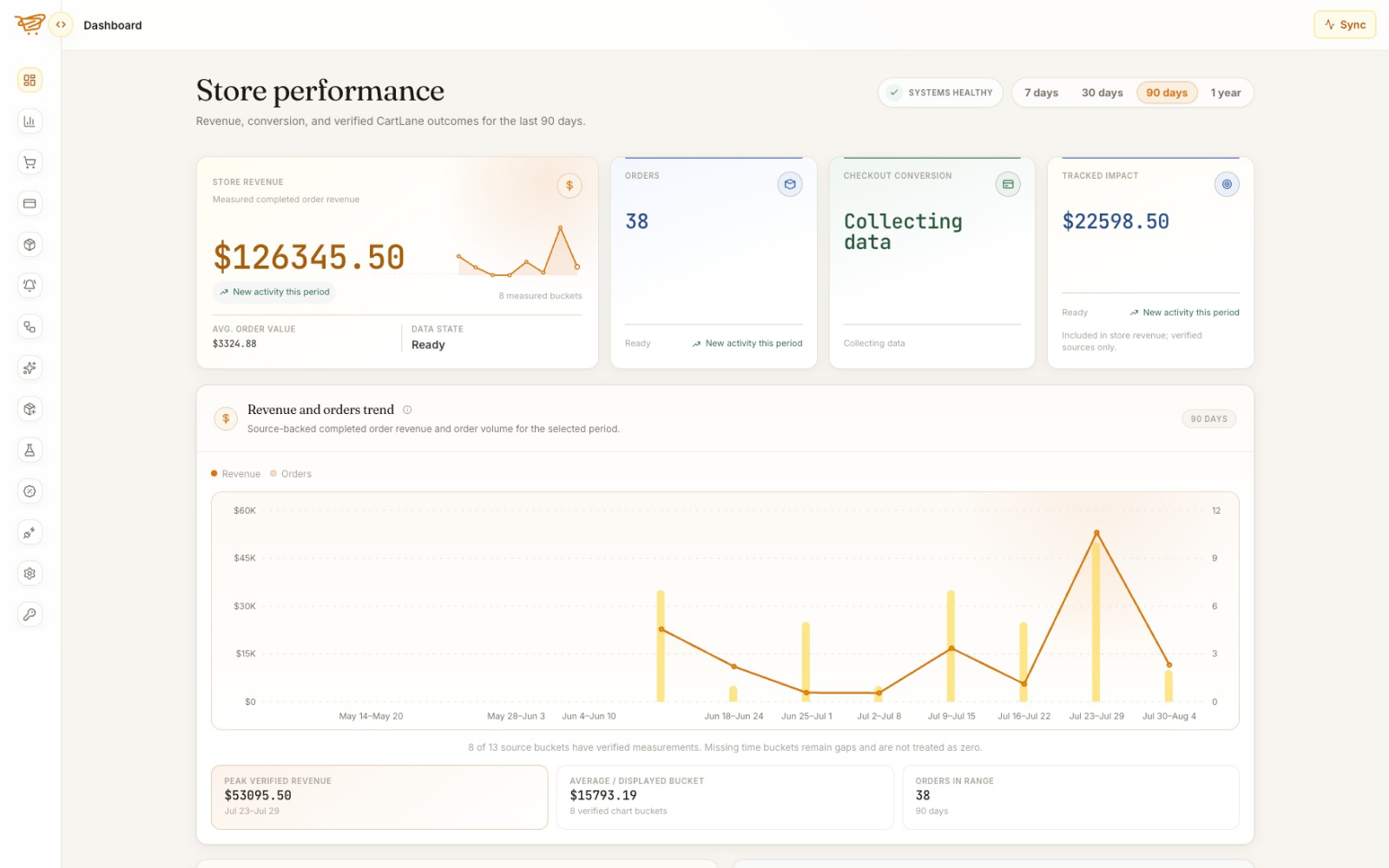The height and width of the screenshot is (868, 1389).
Task: Click the Orders value 38
Action: tap(637, 221)
